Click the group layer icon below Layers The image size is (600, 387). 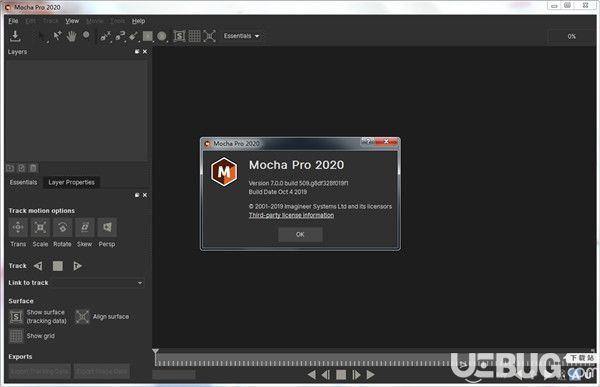coord(10,168)
